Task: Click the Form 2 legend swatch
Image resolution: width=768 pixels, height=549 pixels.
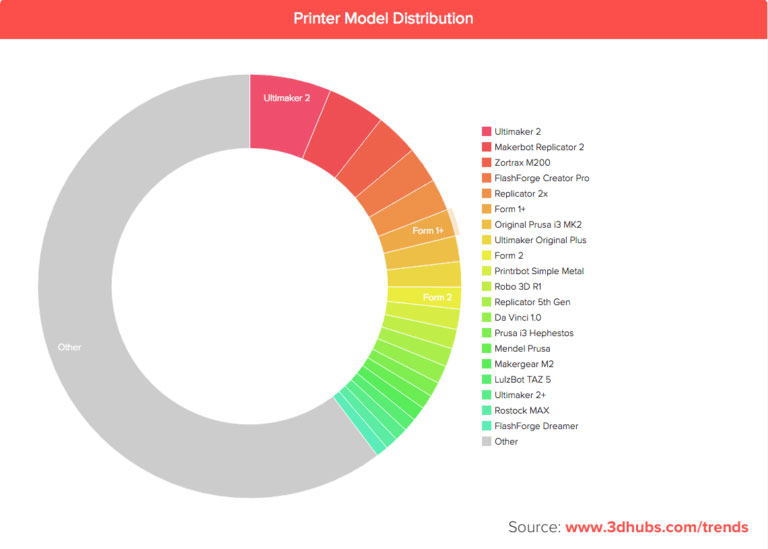Action: 486,256
